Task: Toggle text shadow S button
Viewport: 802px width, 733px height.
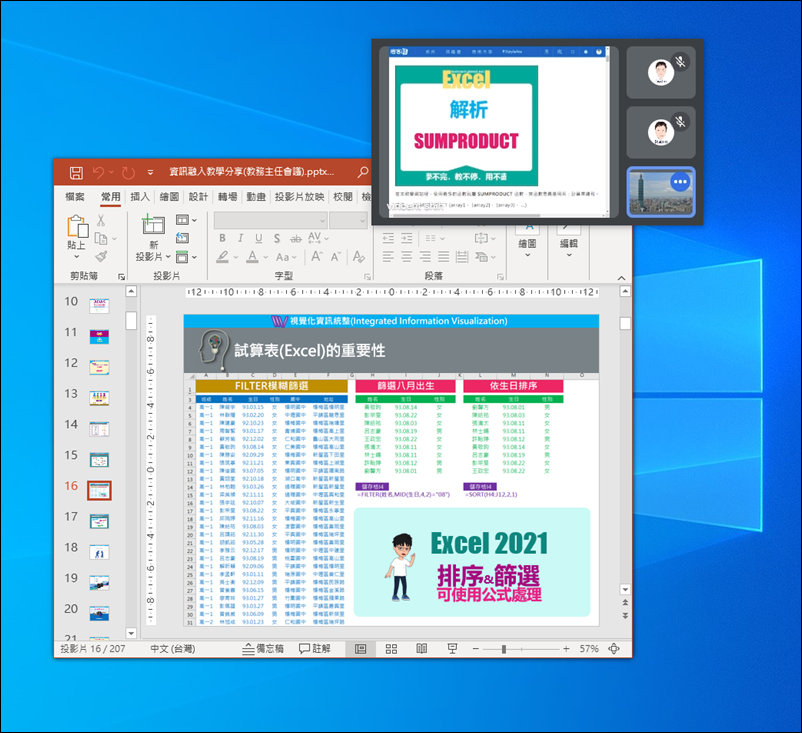Action: pos(277,238)
